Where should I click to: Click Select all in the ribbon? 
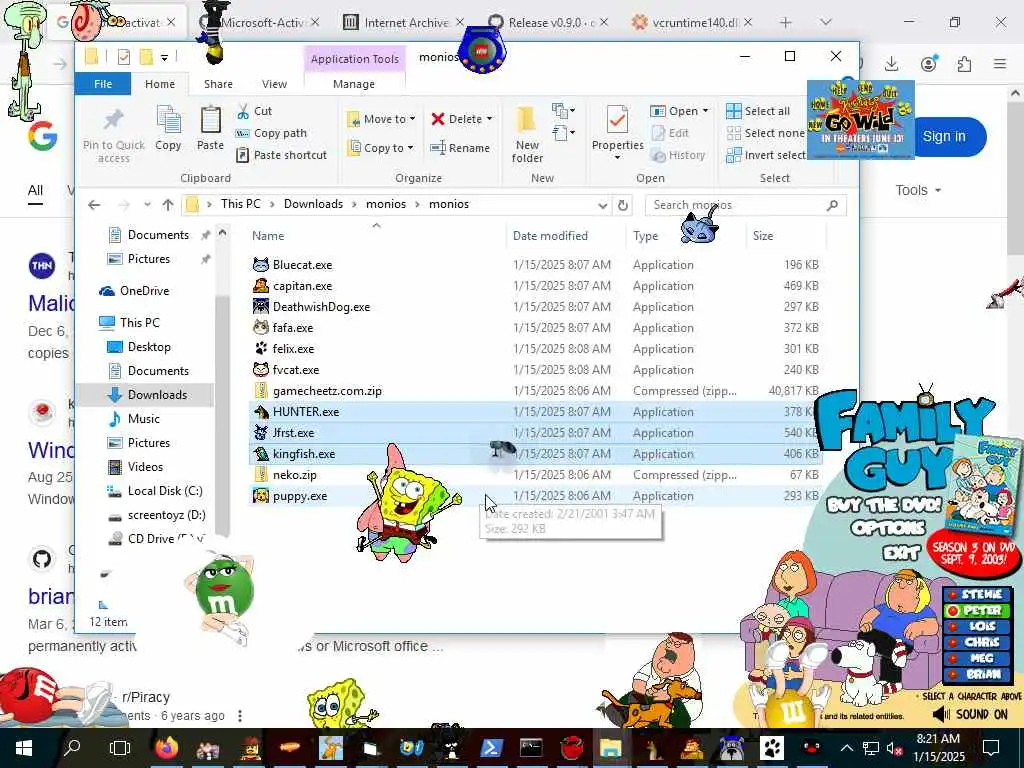758,111
